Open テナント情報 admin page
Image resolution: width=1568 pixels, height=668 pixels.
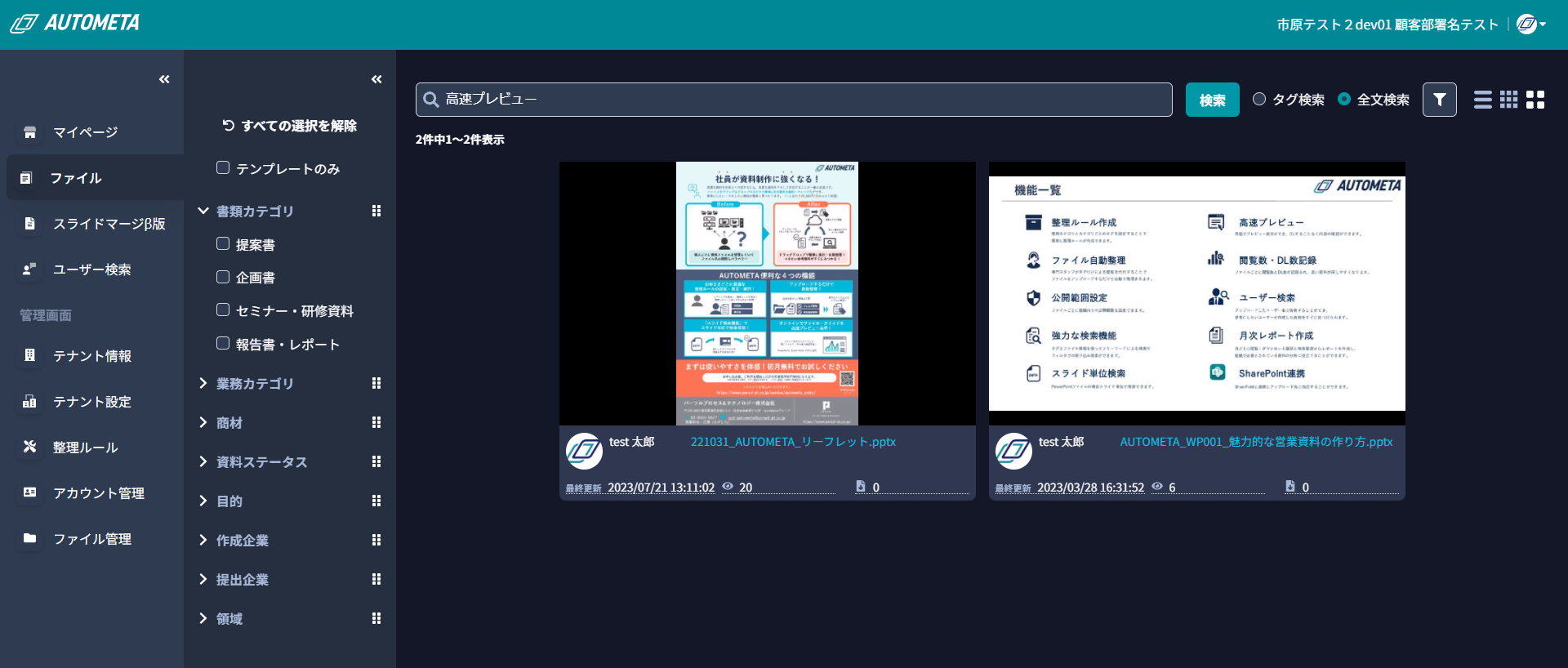[91, 356]
